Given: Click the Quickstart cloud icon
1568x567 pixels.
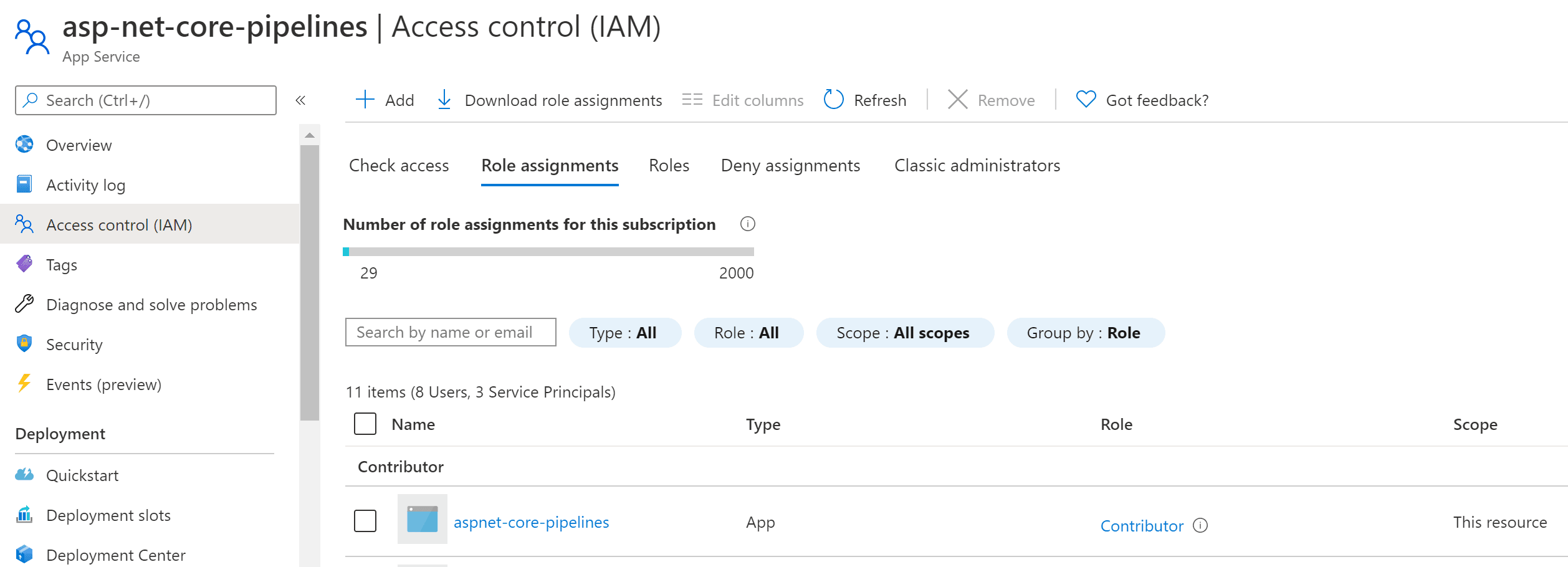Looking at the screenshot, I should pyautogui.click(x=24, y=475).
